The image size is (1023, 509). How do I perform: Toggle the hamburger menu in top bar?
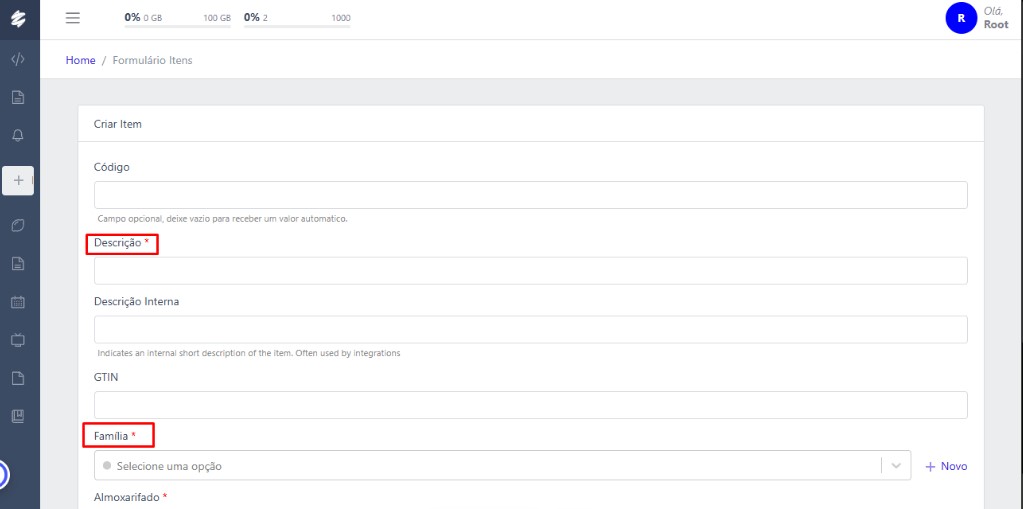[x=72, y=18]
